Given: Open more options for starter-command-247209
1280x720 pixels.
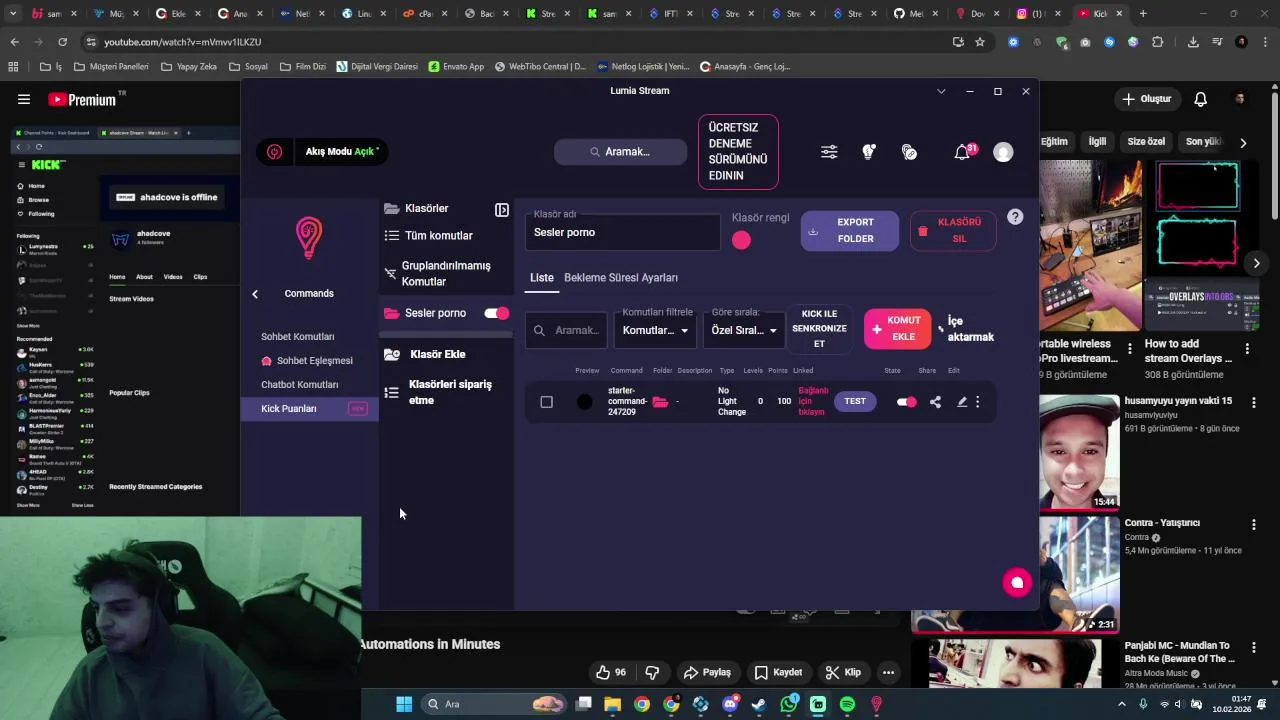Looking at the screenshot, I should click(978, 402).
